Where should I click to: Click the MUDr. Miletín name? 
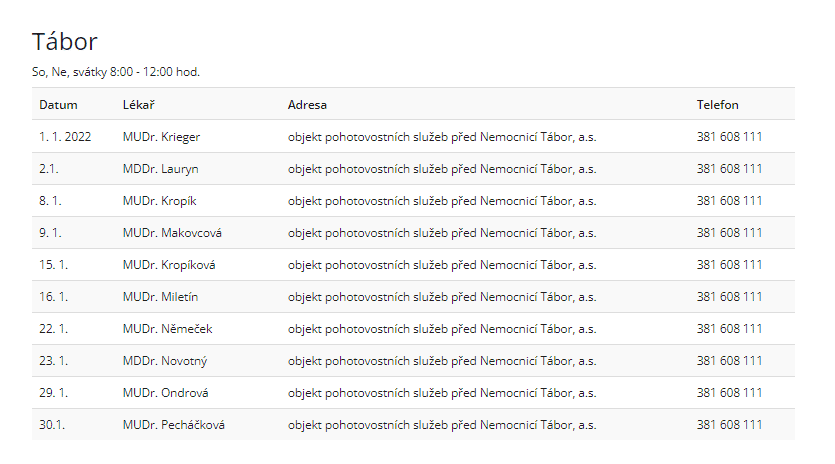[163, 297]
